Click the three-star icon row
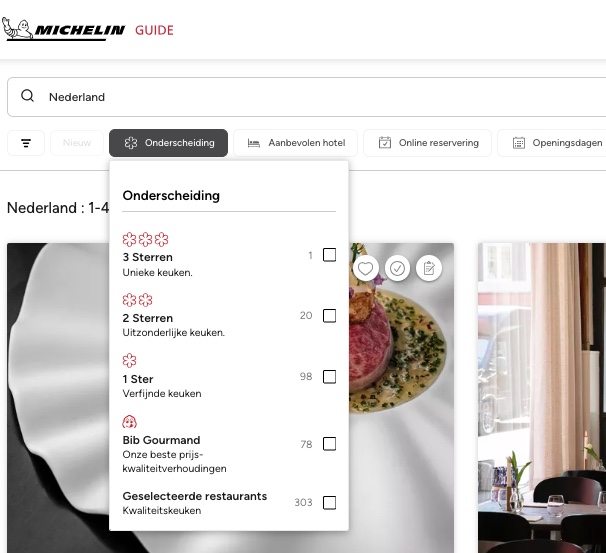 (x=145, y=239)
